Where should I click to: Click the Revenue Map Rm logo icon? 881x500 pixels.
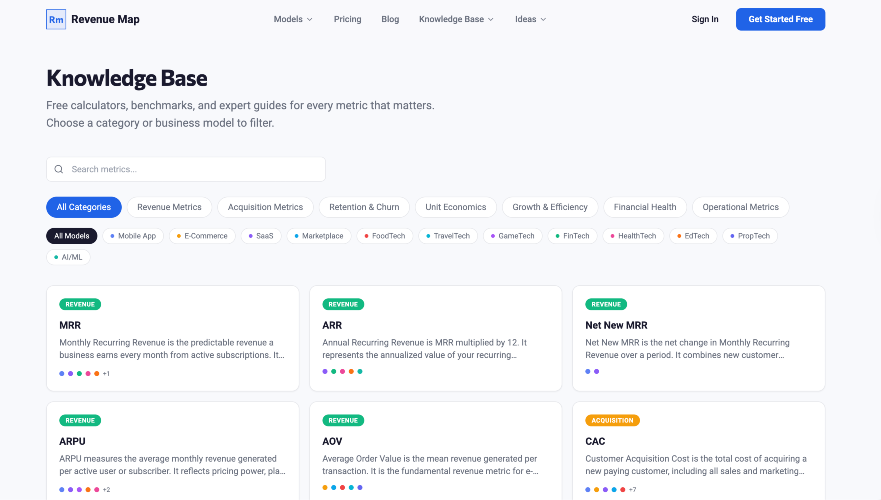point(56,19)
